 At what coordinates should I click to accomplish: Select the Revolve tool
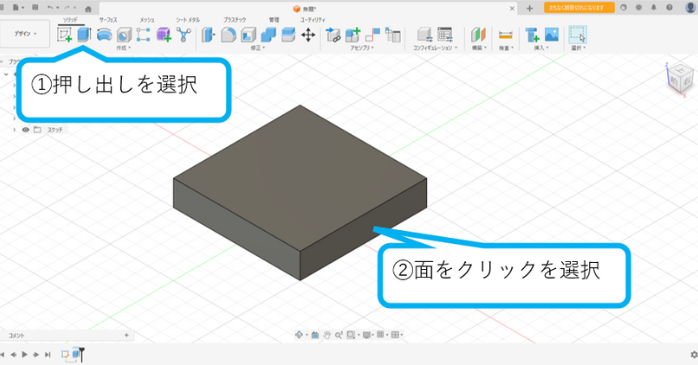[x=104, y=35]
